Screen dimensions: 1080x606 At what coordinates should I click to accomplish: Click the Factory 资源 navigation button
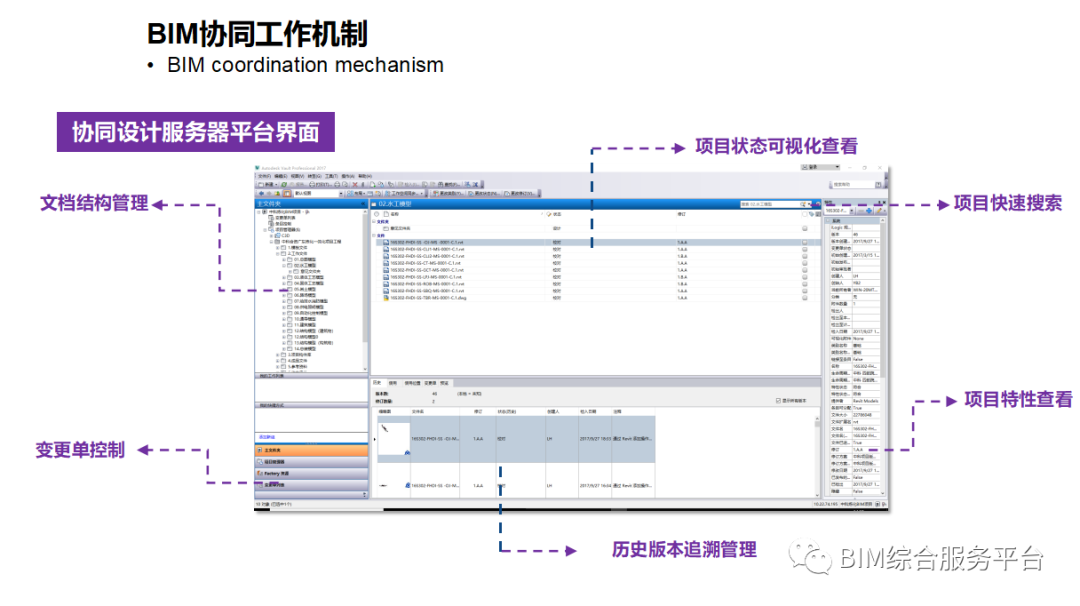pos(311,473)
